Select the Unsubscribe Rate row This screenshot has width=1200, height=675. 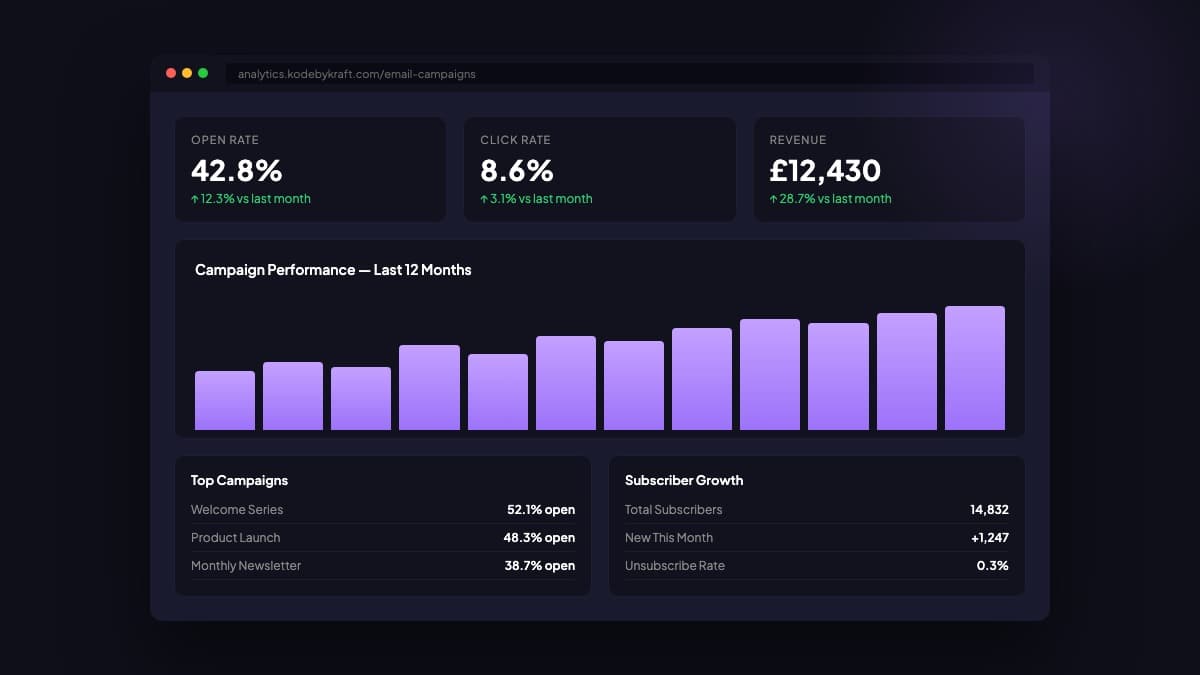(816, 566)
